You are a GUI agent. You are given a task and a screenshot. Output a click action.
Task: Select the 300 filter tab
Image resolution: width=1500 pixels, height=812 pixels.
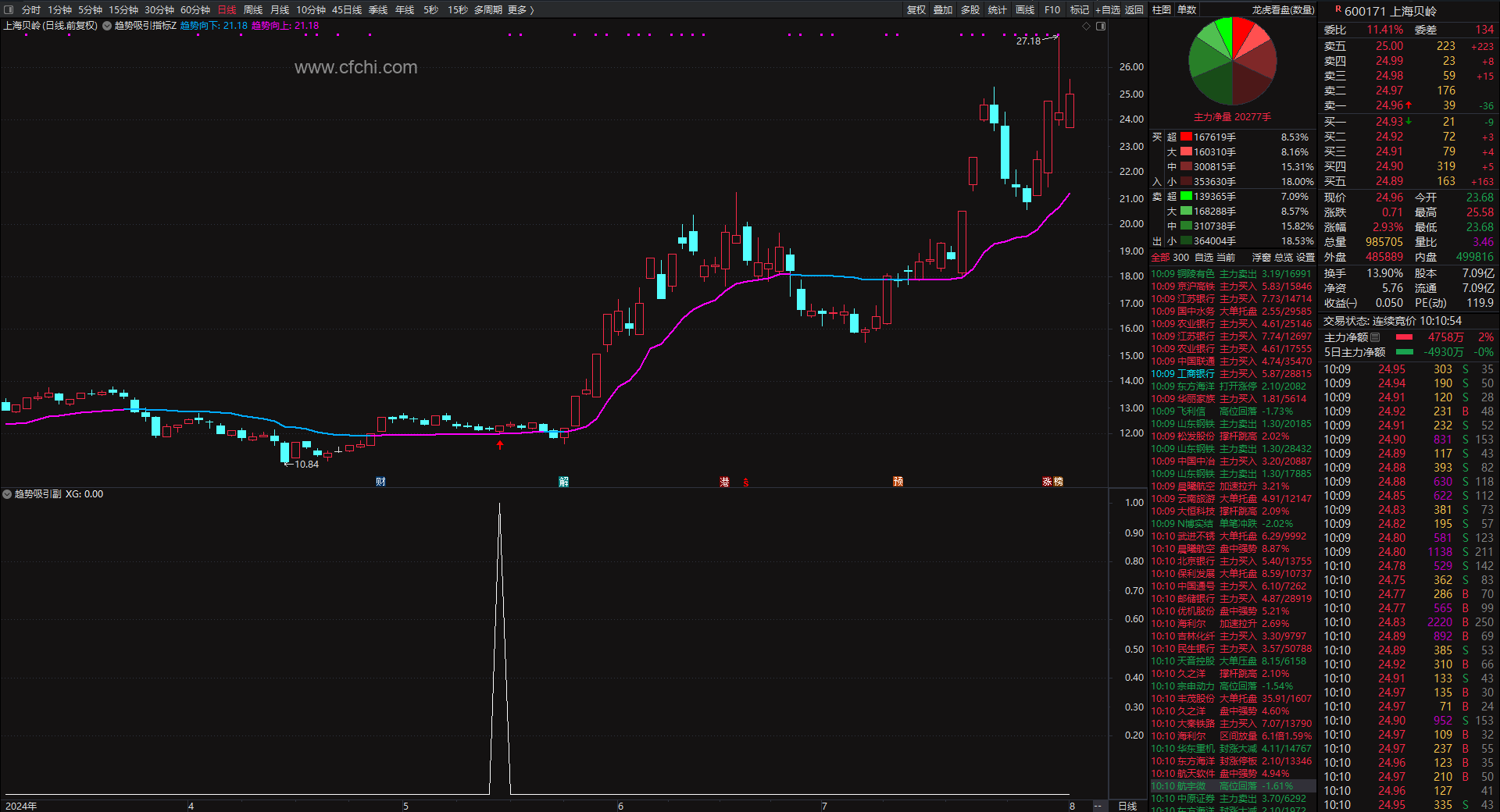coord(1181,258)
